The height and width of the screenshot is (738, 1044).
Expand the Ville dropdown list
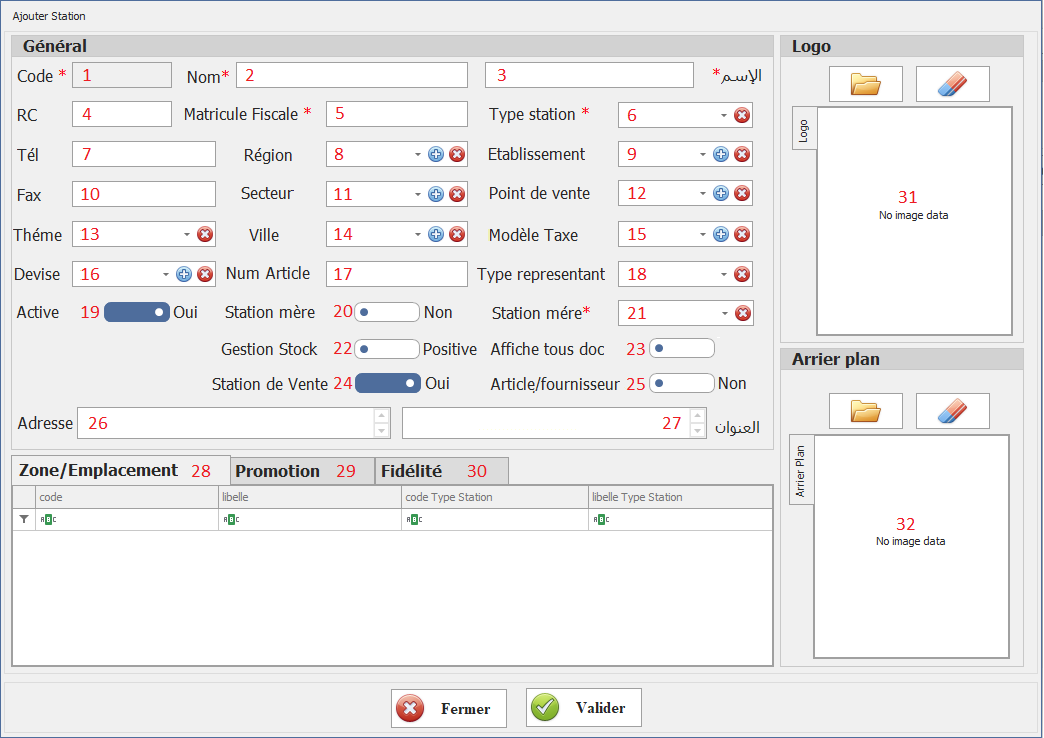click(x=418, y=235)
